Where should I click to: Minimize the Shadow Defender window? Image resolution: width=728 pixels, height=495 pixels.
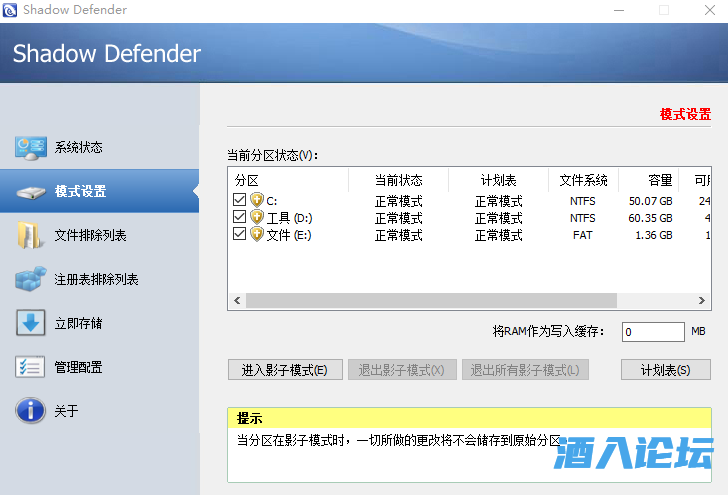click(x=619, y=10)
